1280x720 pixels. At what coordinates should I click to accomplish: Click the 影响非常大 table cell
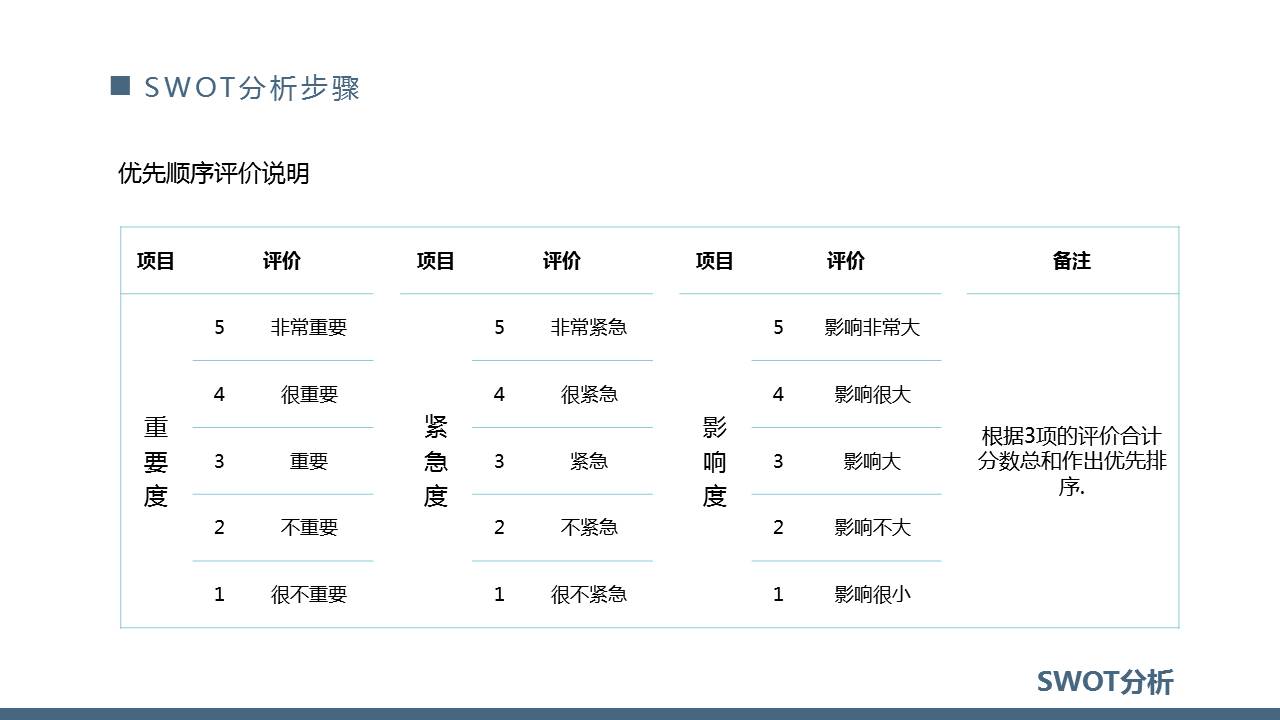[873, 327]
